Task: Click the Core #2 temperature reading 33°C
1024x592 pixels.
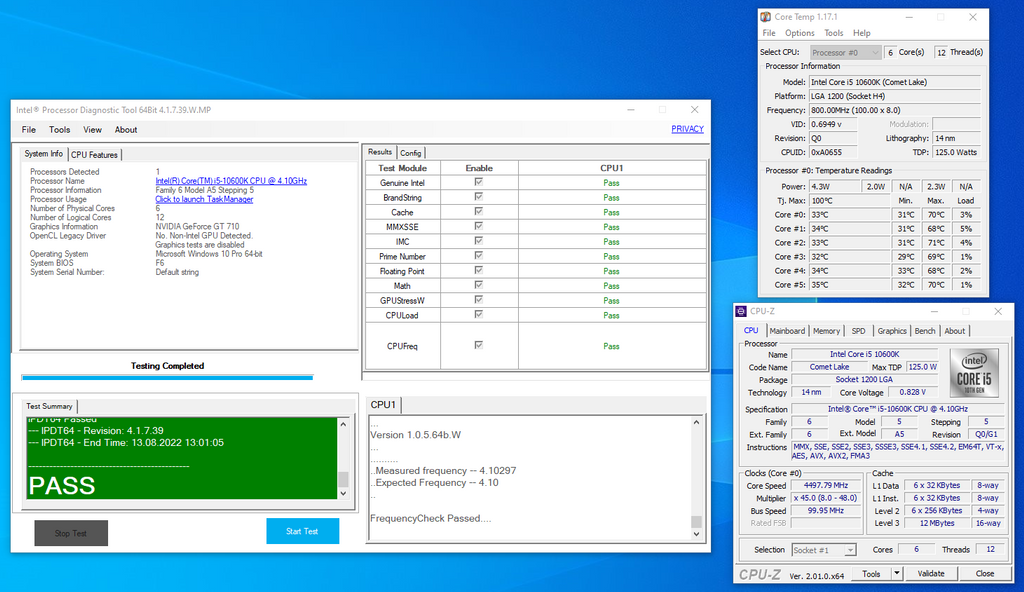Action: (x=849, y=242)
